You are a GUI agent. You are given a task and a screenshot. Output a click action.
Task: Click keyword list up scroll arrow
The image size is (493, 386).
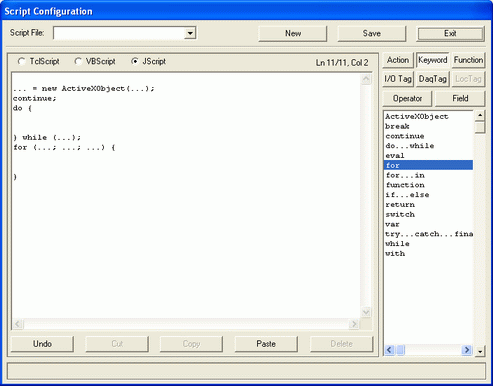coord(480,115)
